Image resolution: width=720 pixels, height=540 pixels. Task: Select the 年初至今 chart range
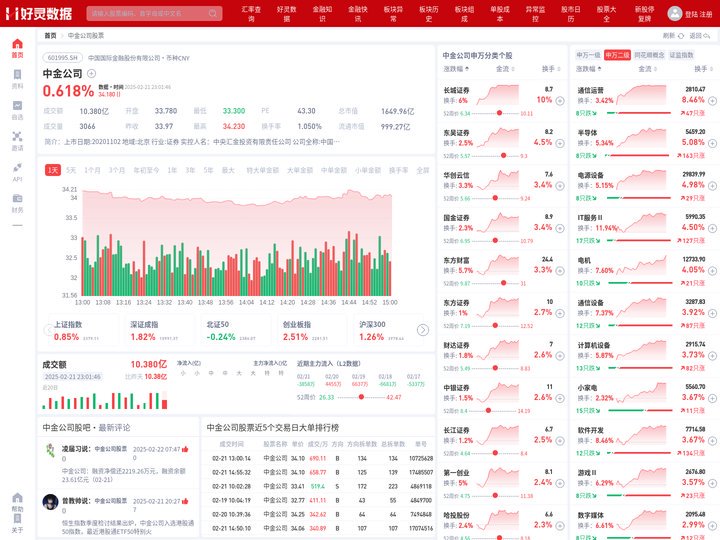(x=146, y=170)
